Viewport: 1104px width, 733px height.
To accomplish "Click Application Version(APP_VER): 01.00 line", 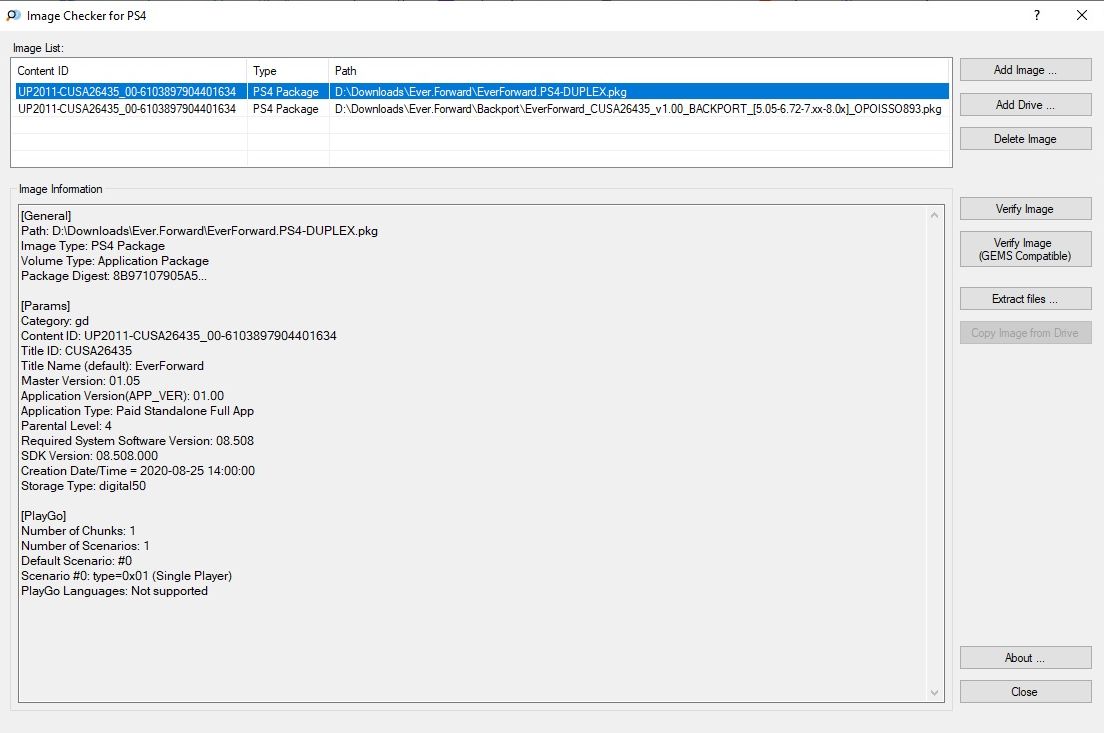I will (123, 396).
